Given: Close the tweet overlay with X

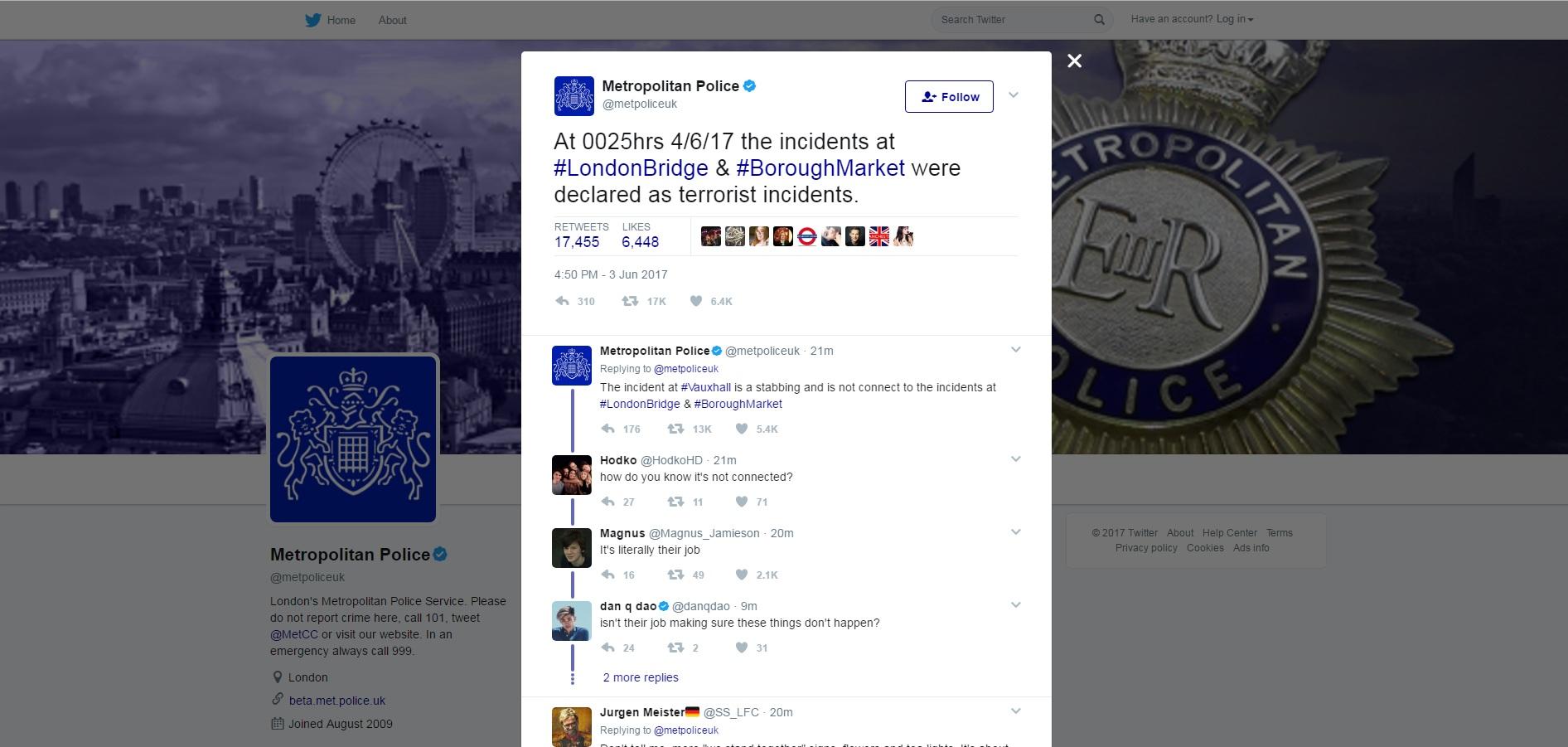Looking at the screenshot, I should (1074, 61).
